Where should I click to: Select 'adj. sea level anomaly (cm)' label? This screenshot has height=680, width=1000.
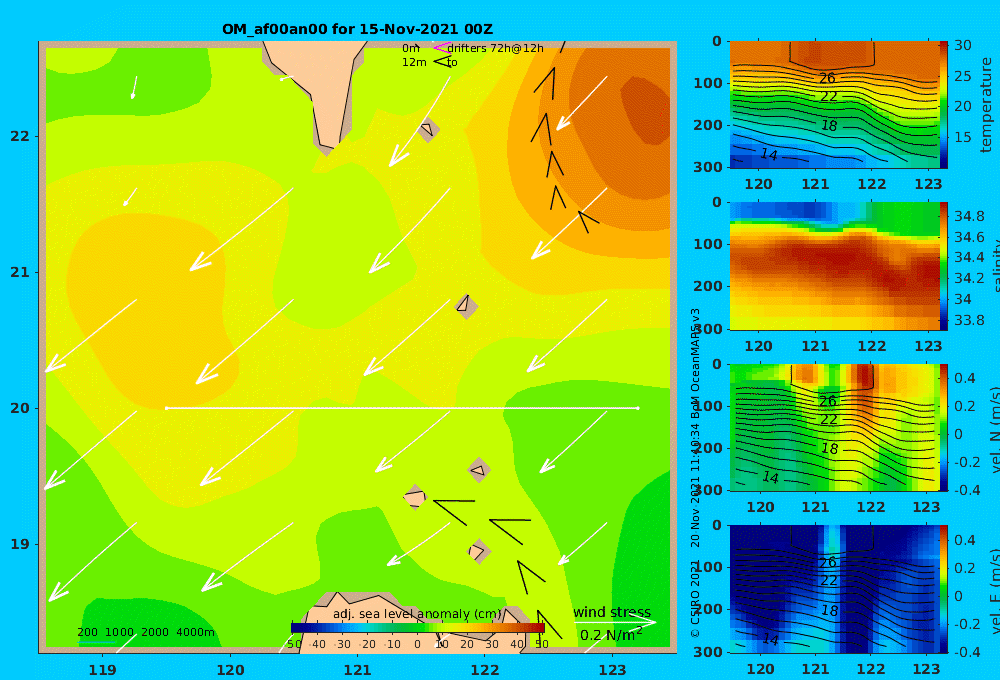tap(417, 614)
